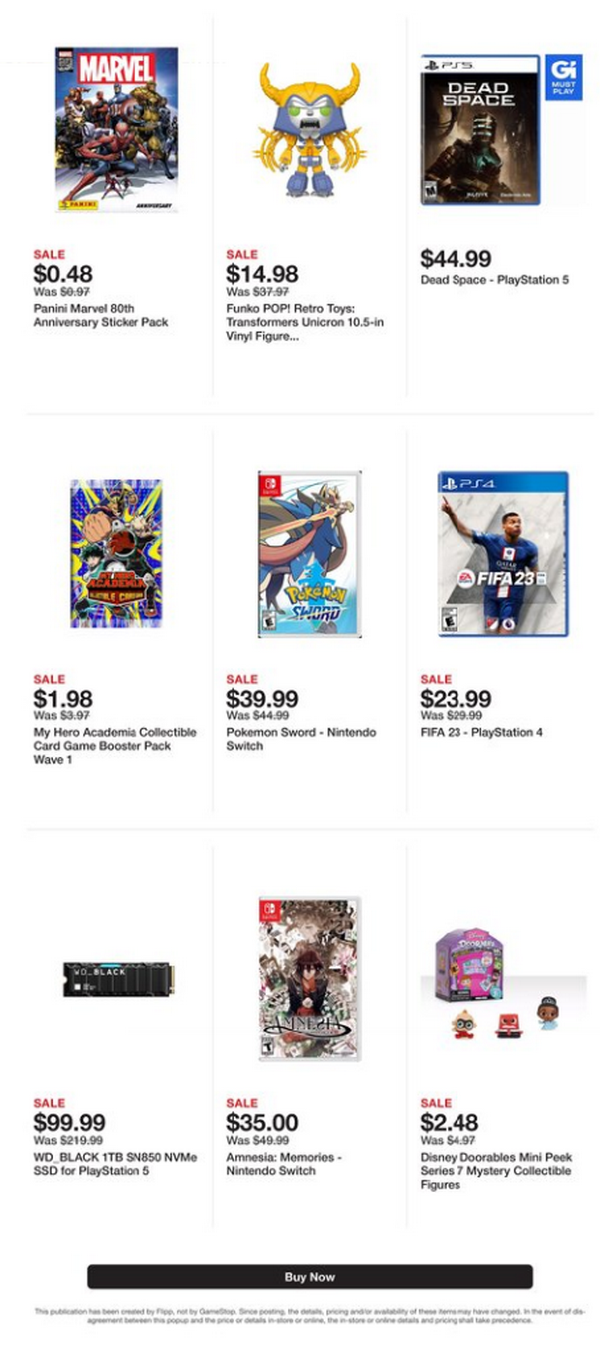The width and height of the screenshot is (600, 1345).
Task: Click the GI Must Play badge
Action: [x=564, y=78]
